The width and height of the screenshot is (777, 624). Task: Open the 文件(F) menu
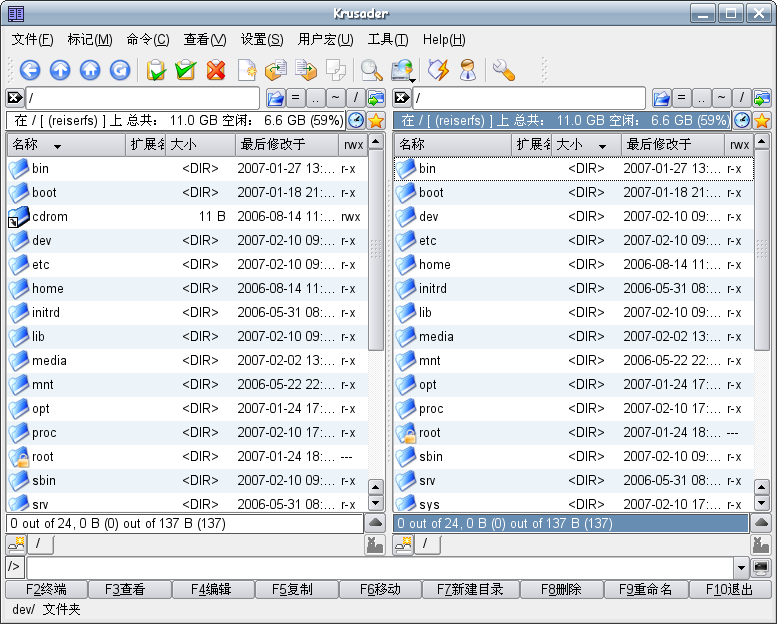pos(32,39)
